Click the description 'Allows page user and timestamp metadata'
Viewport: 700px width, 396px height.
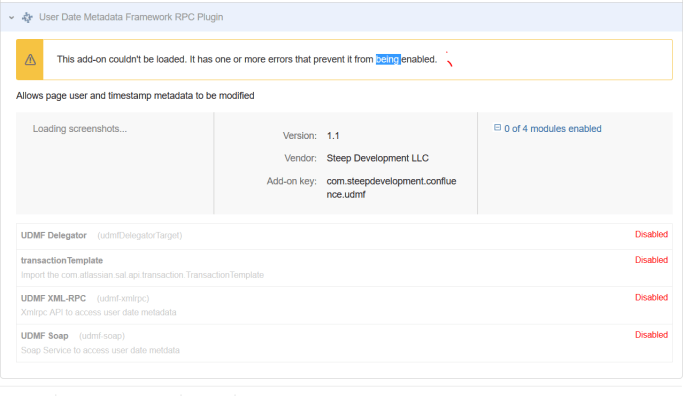click(x=135, y=96)
